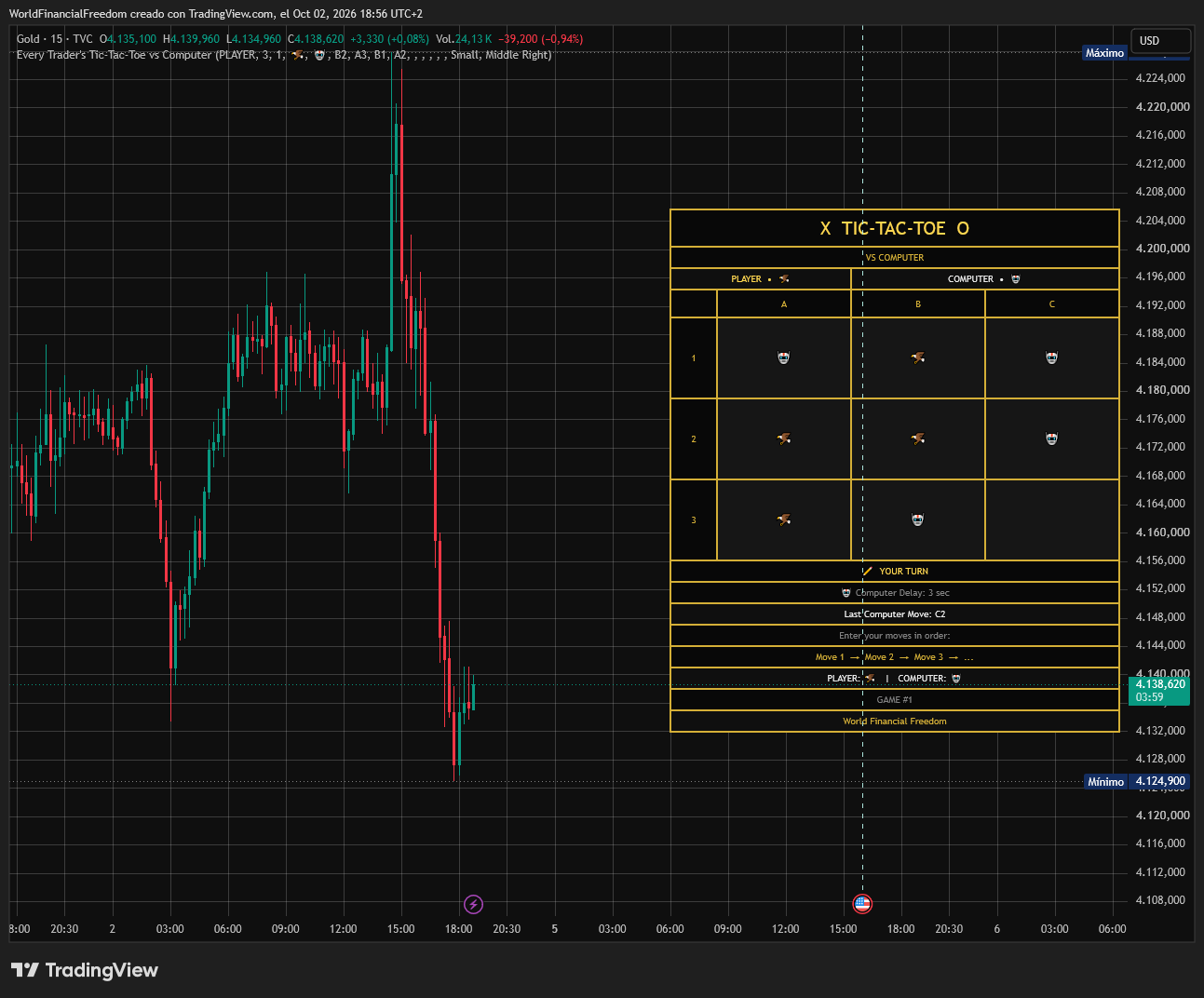Click column header A

[x=784, y=304]
